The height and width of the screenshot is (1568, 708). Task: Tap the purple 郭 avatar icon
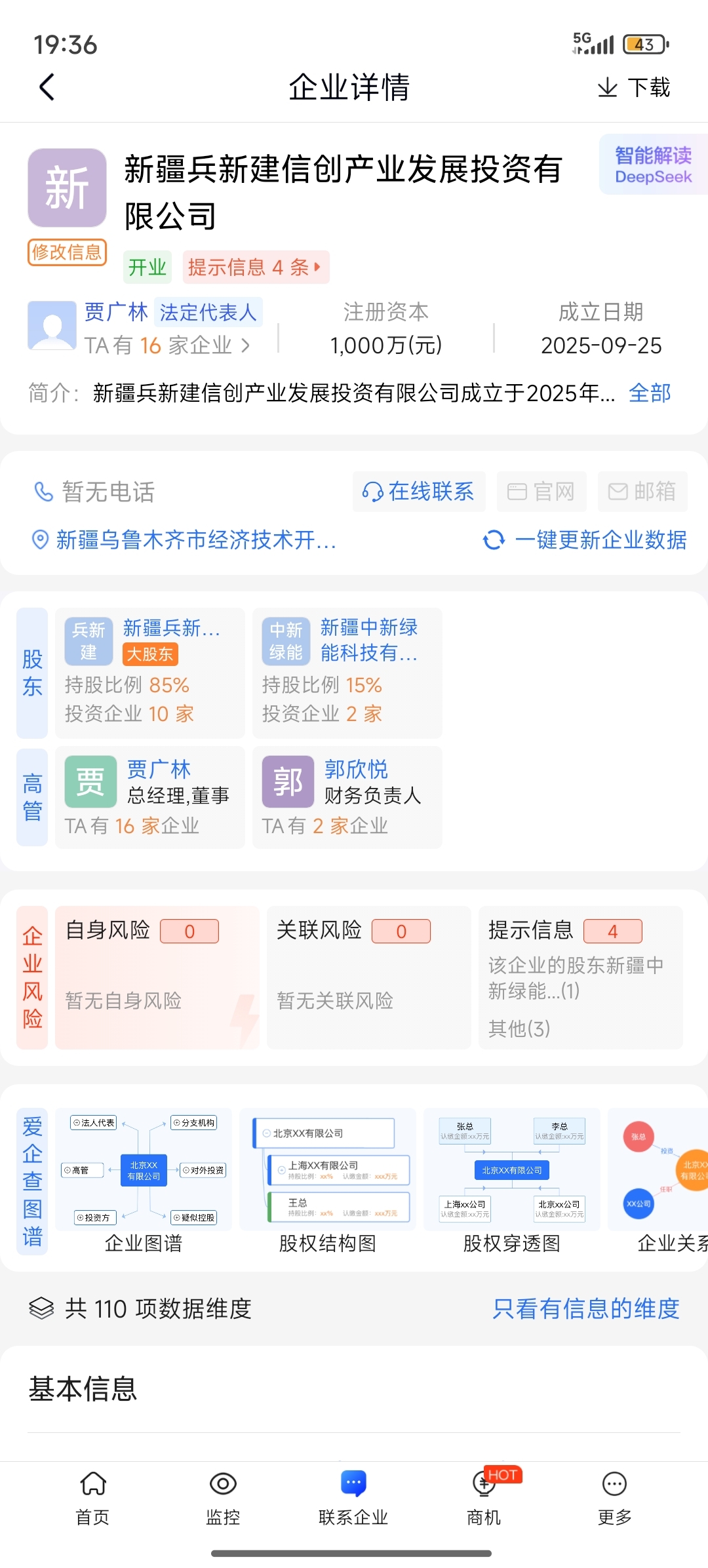tap(288, 782)
